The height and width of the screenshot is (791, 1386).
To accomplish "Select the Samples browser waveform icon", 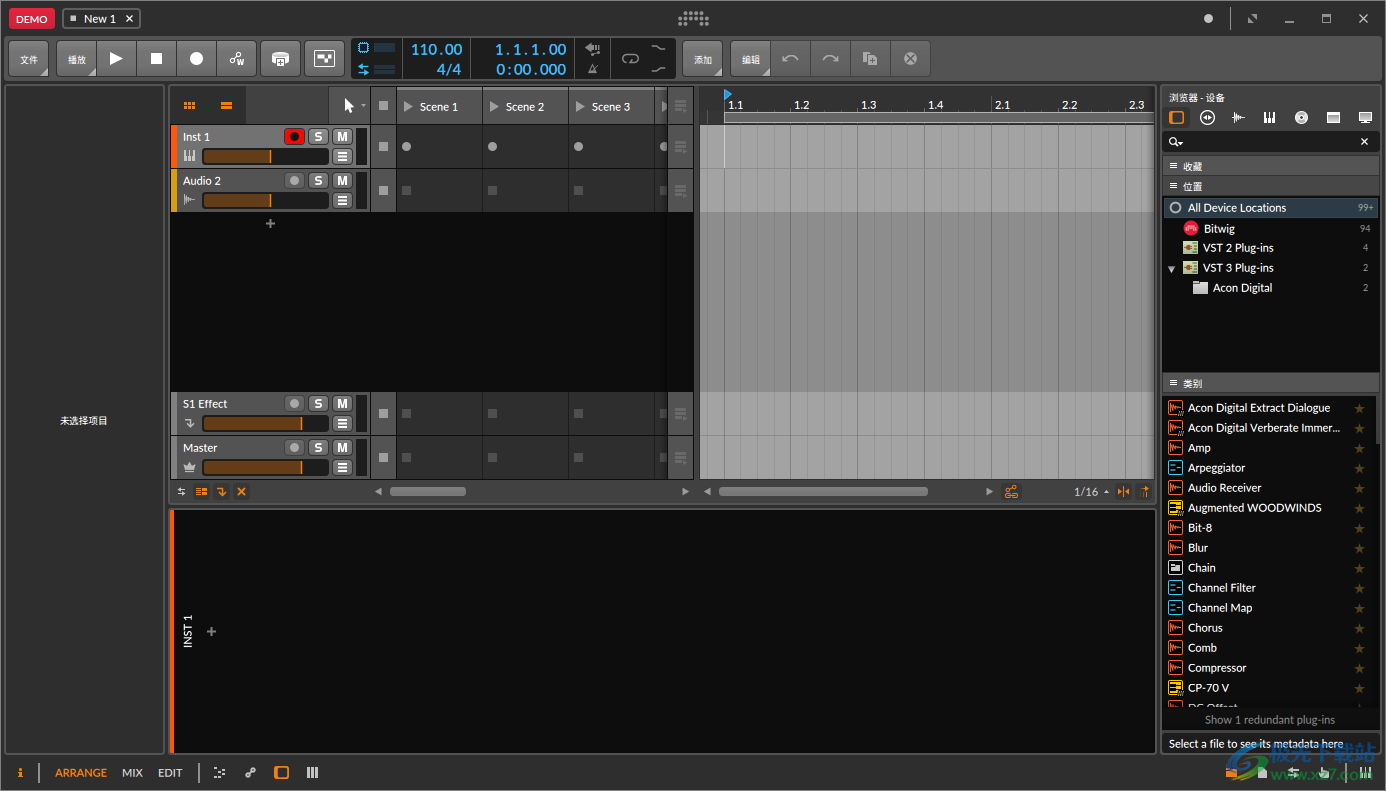I will click(1238, 117).
